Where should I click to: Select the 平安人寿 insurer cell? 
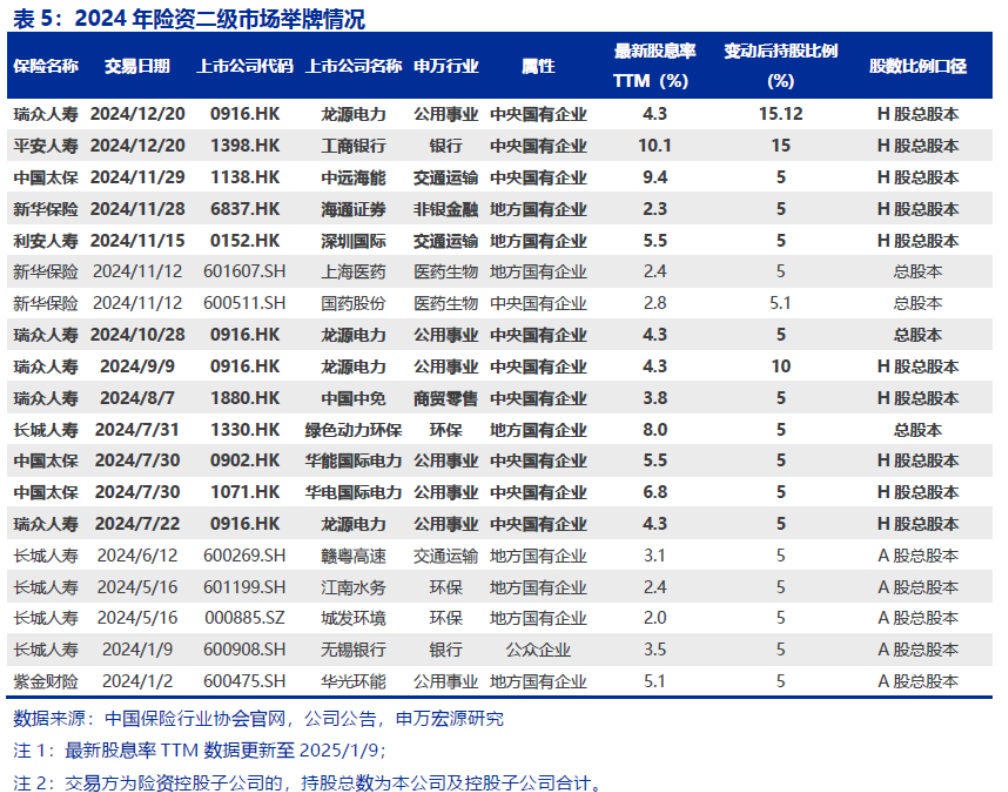point(46,146)
